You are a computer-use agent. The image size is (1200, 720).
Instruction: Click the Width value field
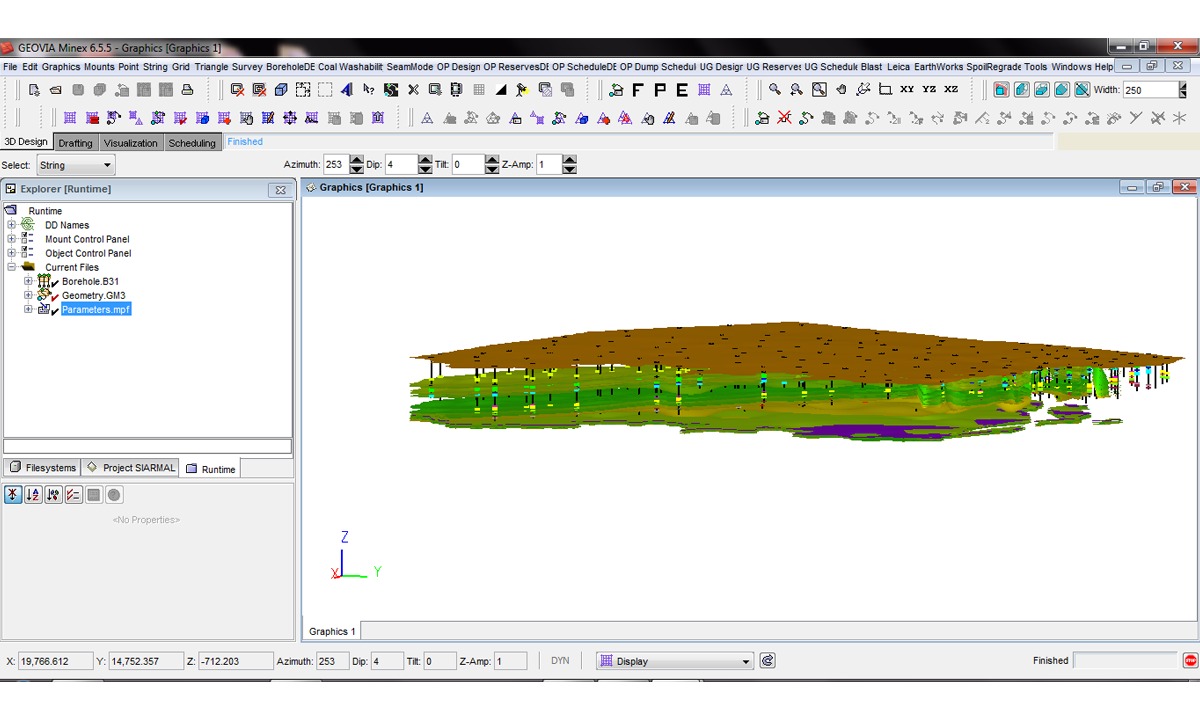1150,90
